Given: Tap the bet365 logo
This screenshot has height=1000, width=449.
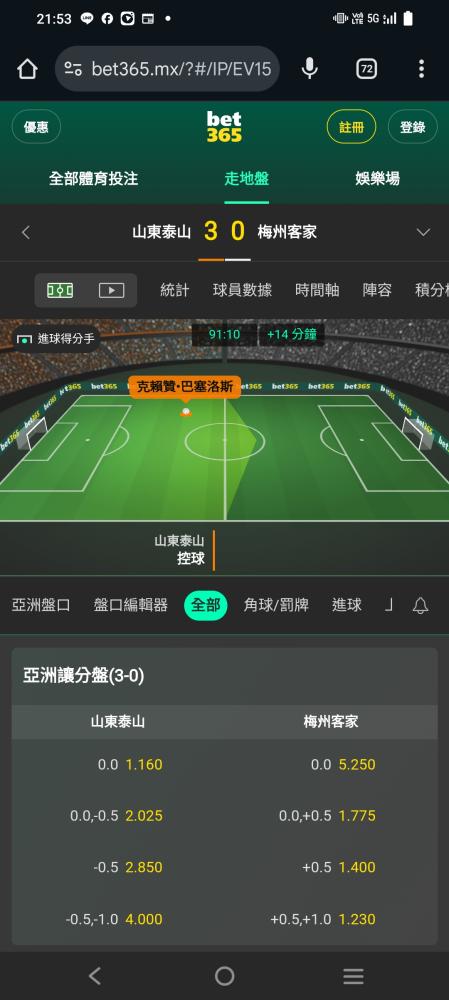Looking at the screenshot, I should tap(224, 126).
